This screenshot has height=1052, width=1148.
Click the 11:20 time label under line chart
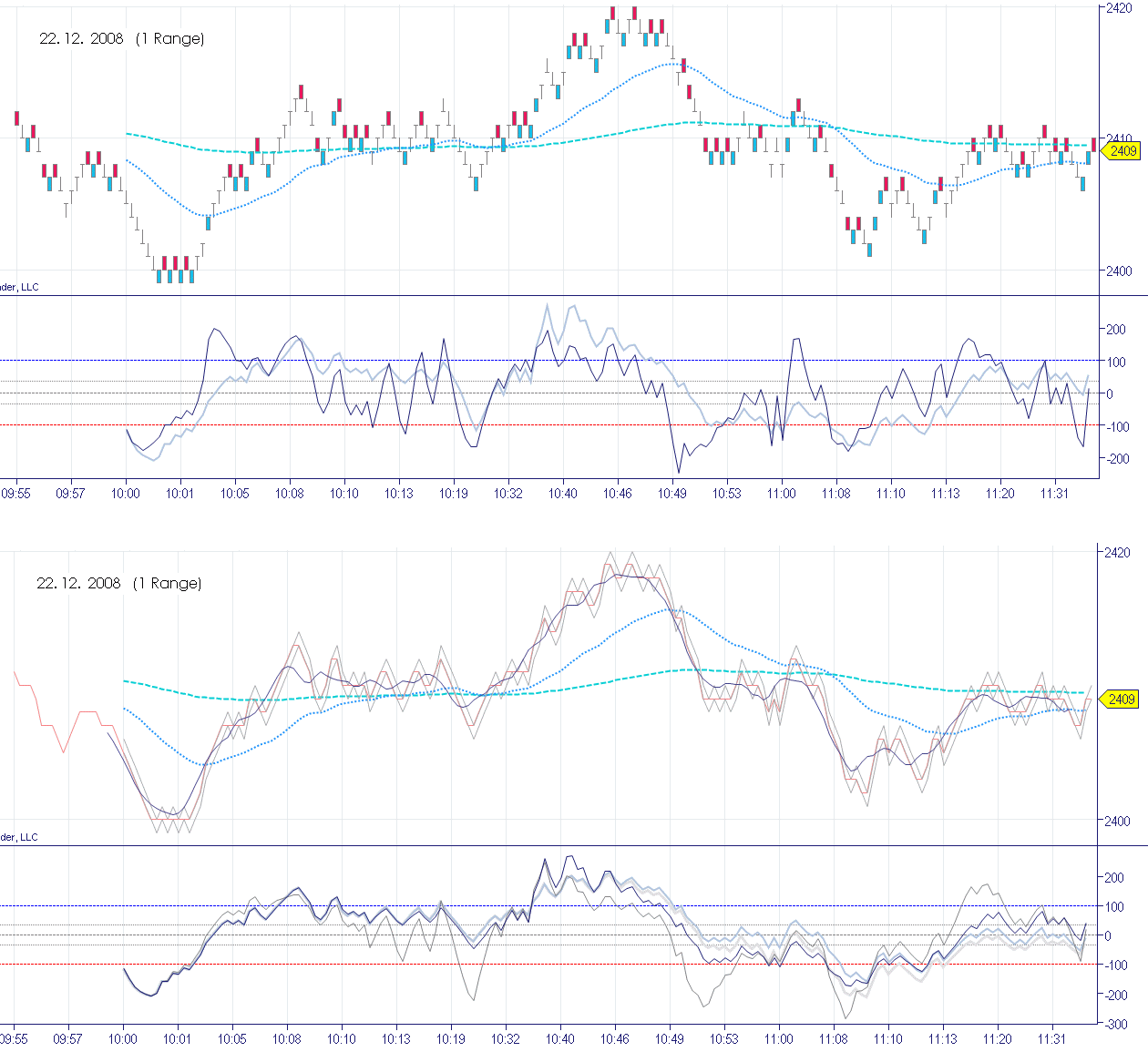(x=997, y=1039)
